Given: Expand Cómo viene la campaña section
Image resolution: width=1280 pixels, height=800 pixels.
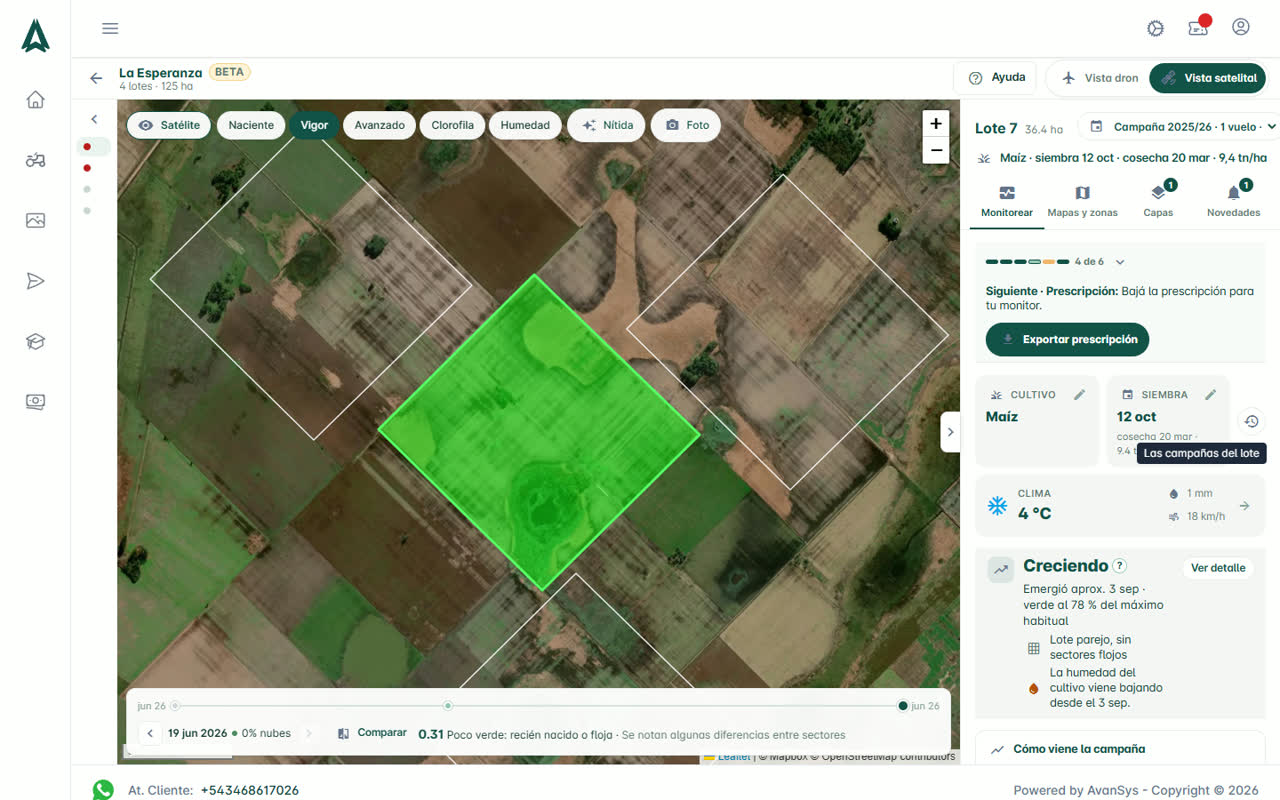Looking at the screenshot, I should 1120,749.
